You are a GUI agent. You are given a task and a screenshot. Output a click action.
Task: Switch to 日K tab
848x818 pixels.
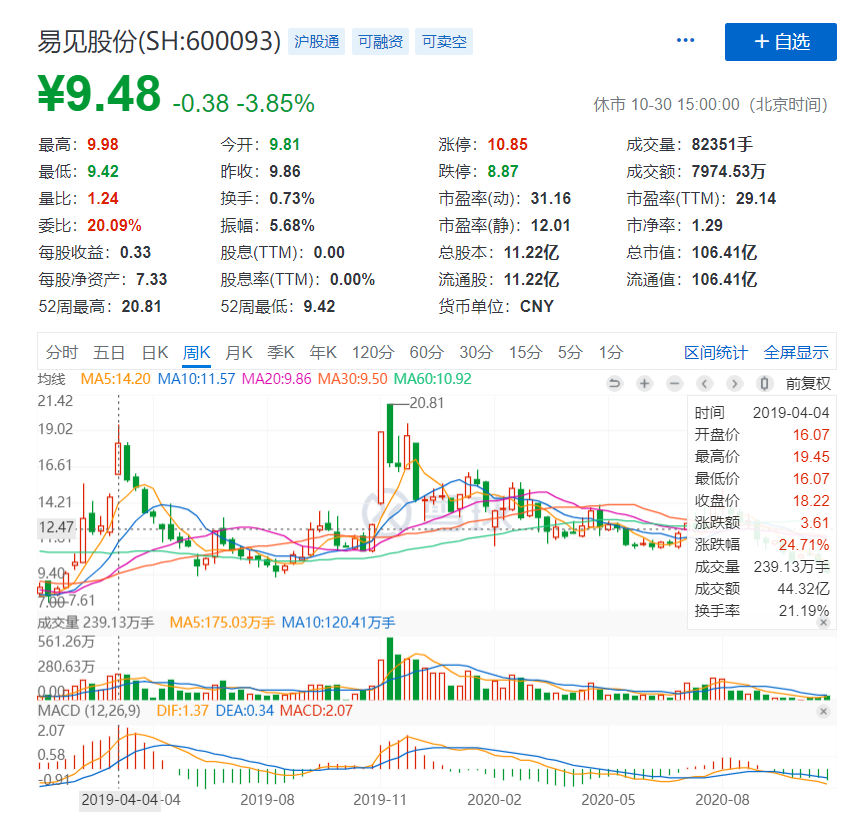click(155, 353)
